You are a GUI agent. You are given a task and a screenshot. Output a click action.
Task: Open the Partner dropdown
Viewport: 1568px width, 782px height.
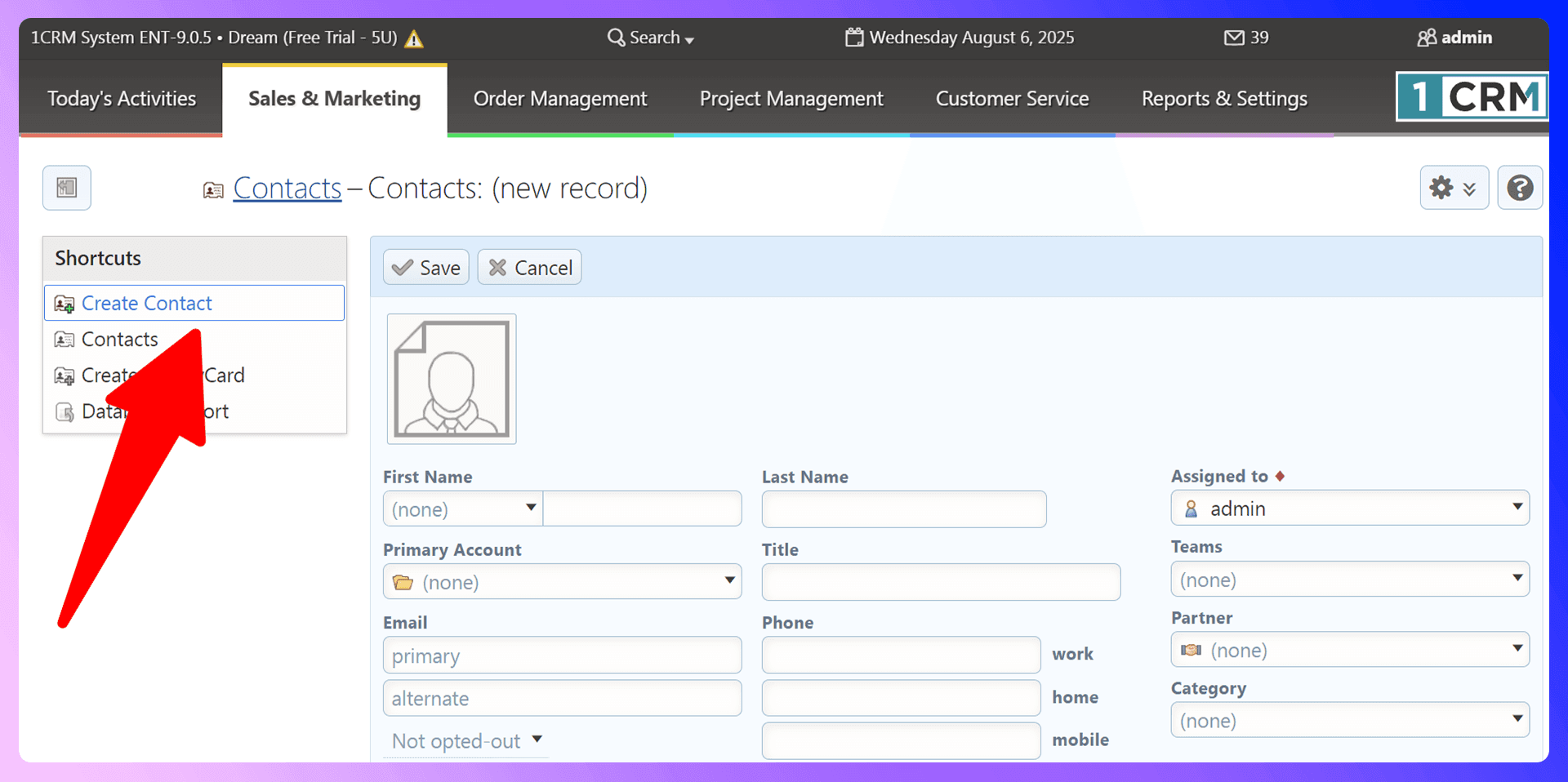1350,650
